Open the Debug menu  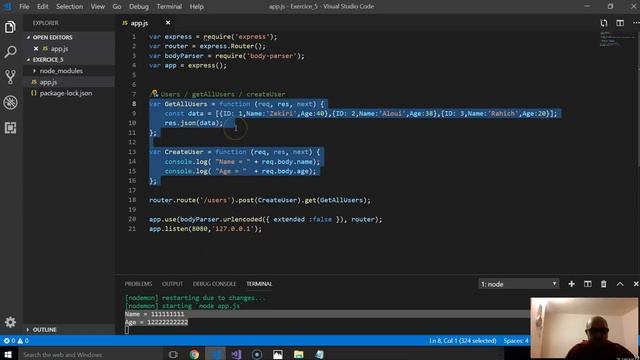(139, 7)
